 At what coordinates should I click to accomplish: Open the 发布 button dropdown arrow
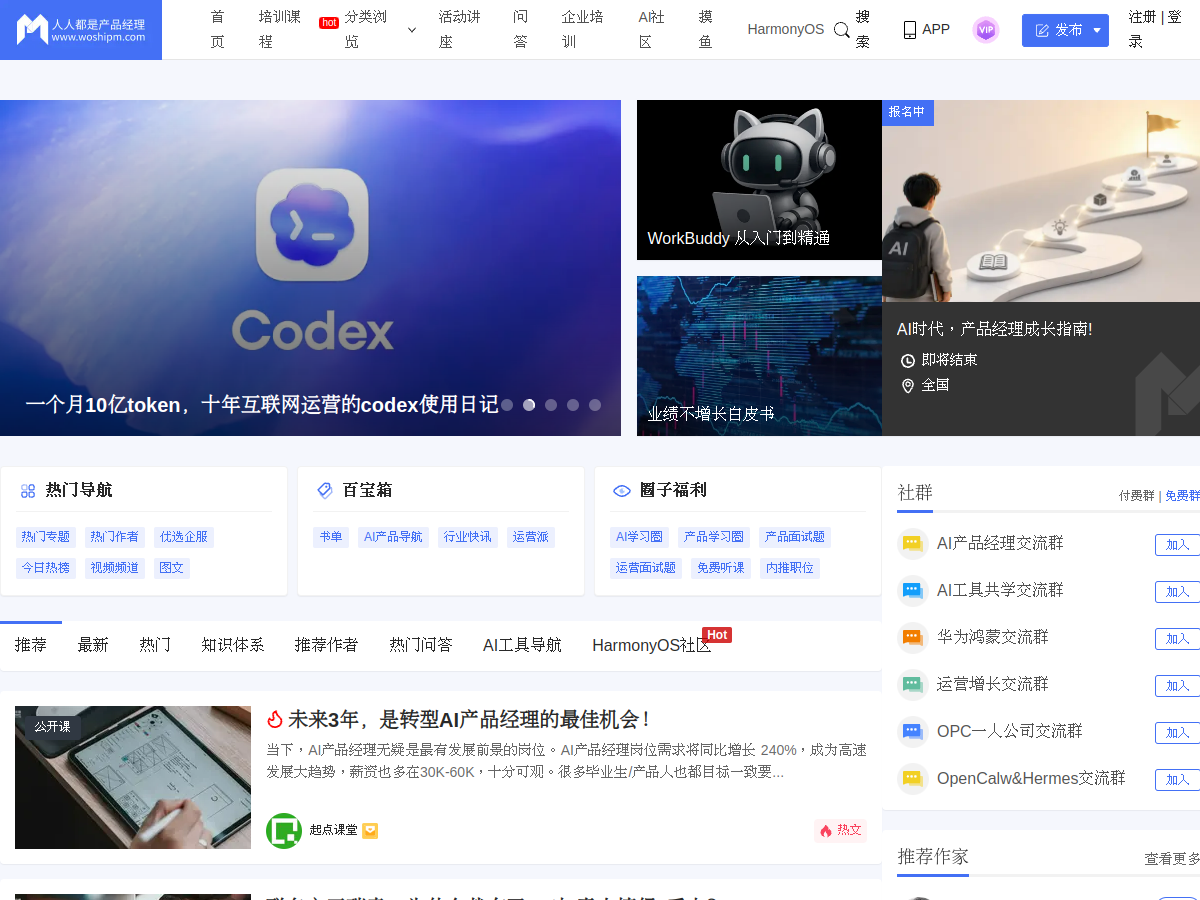1096,30
